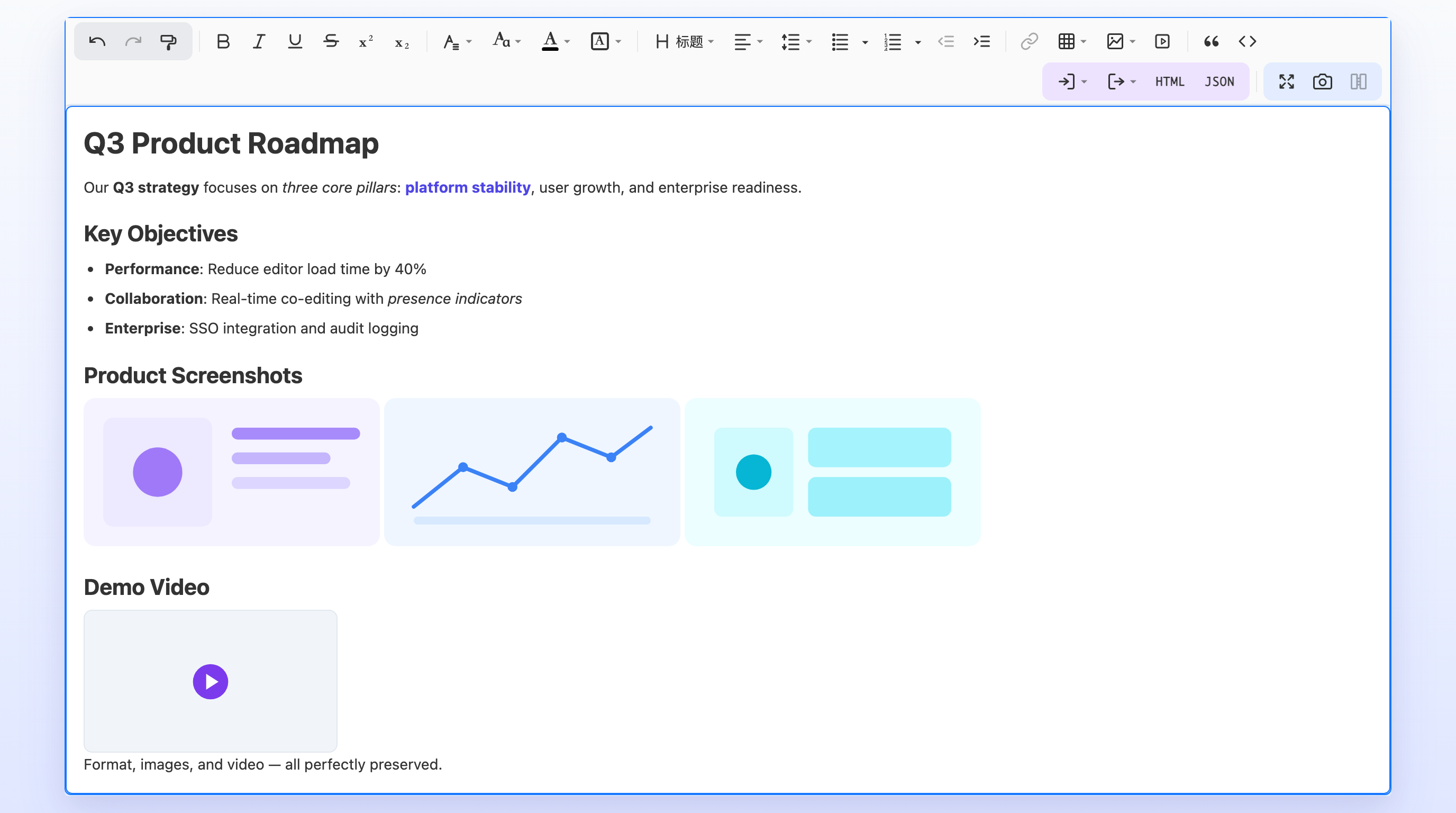This screenshot has width=1456, height=813.
Task: Undo the last edit
Action: point(97,41)
